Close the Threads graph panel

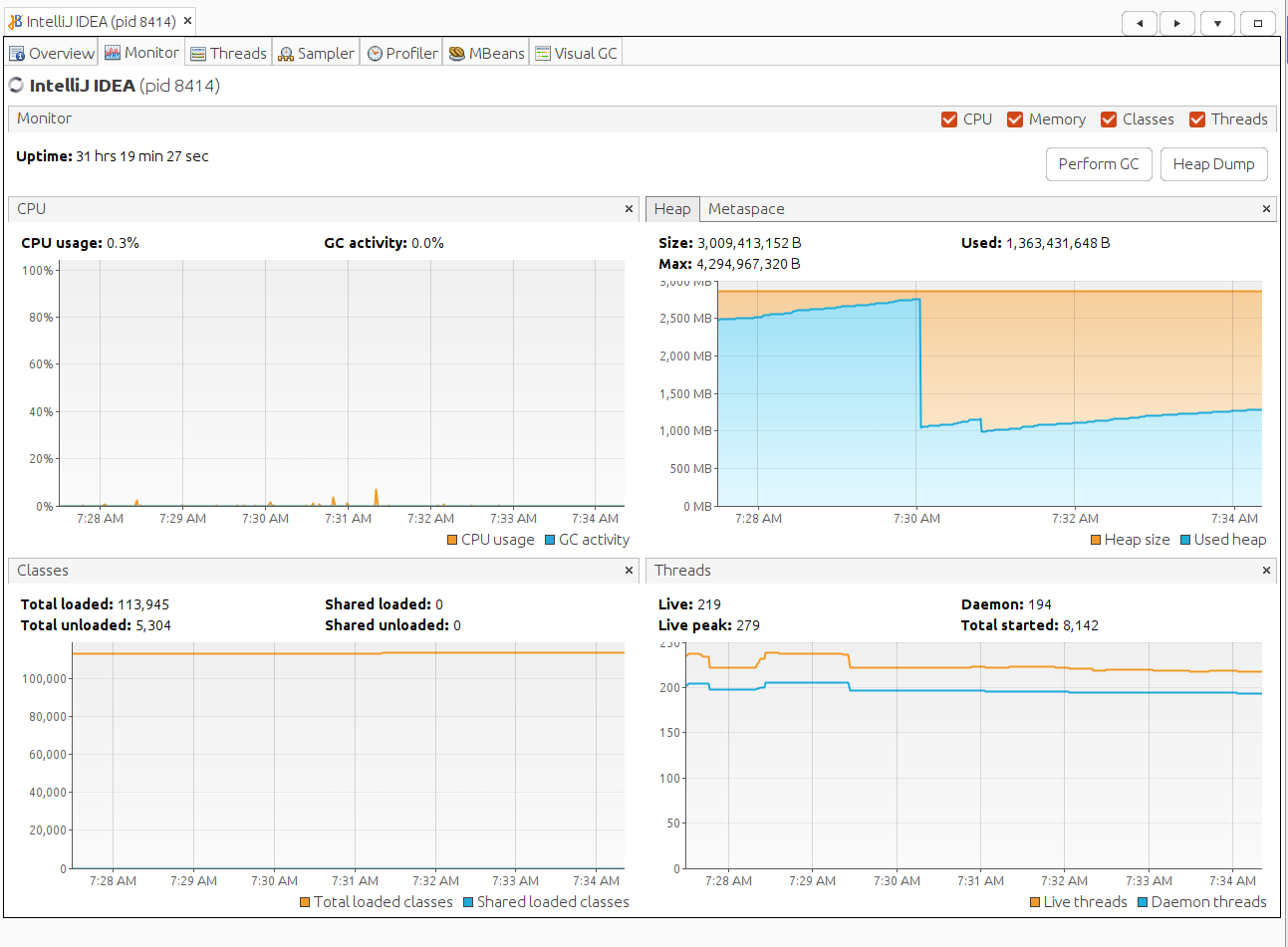(1266, 571)
